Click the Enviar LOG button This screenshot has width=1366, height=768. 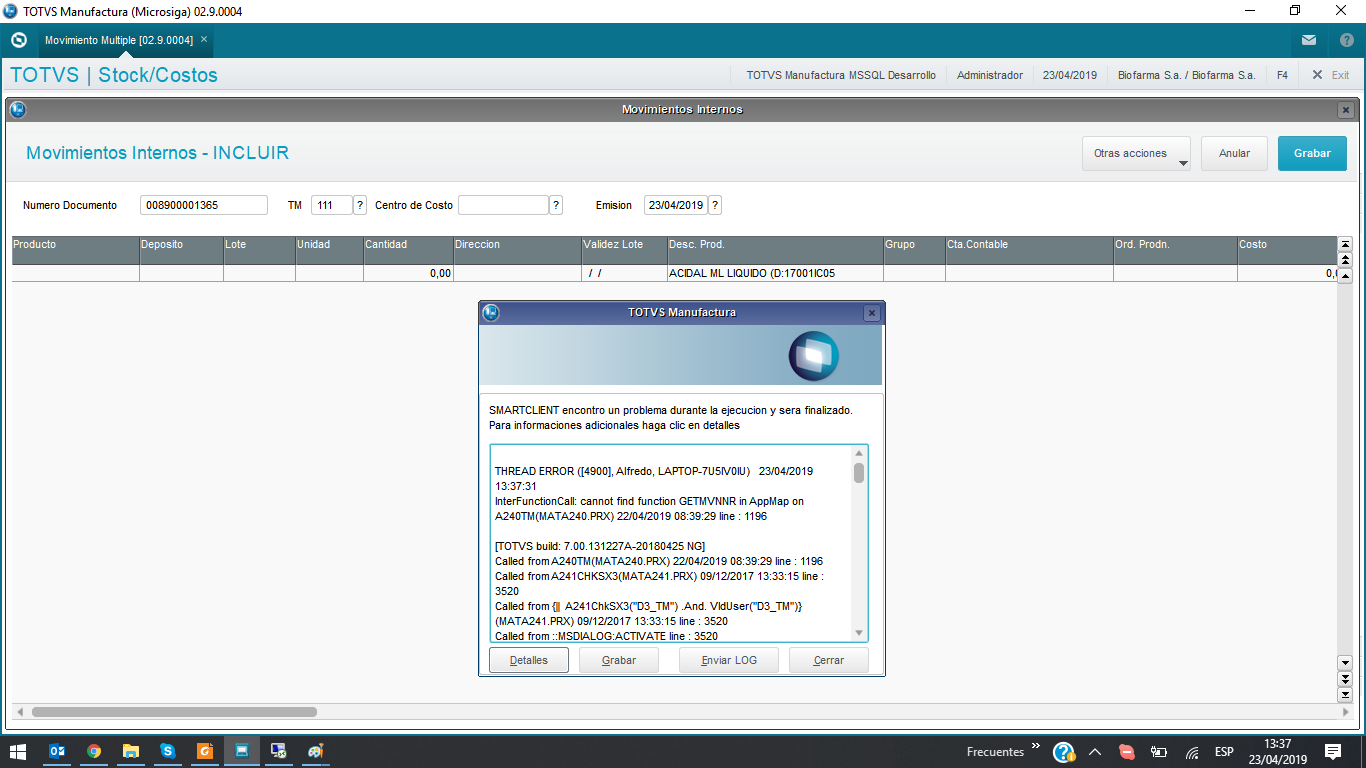tap(731, 660)
